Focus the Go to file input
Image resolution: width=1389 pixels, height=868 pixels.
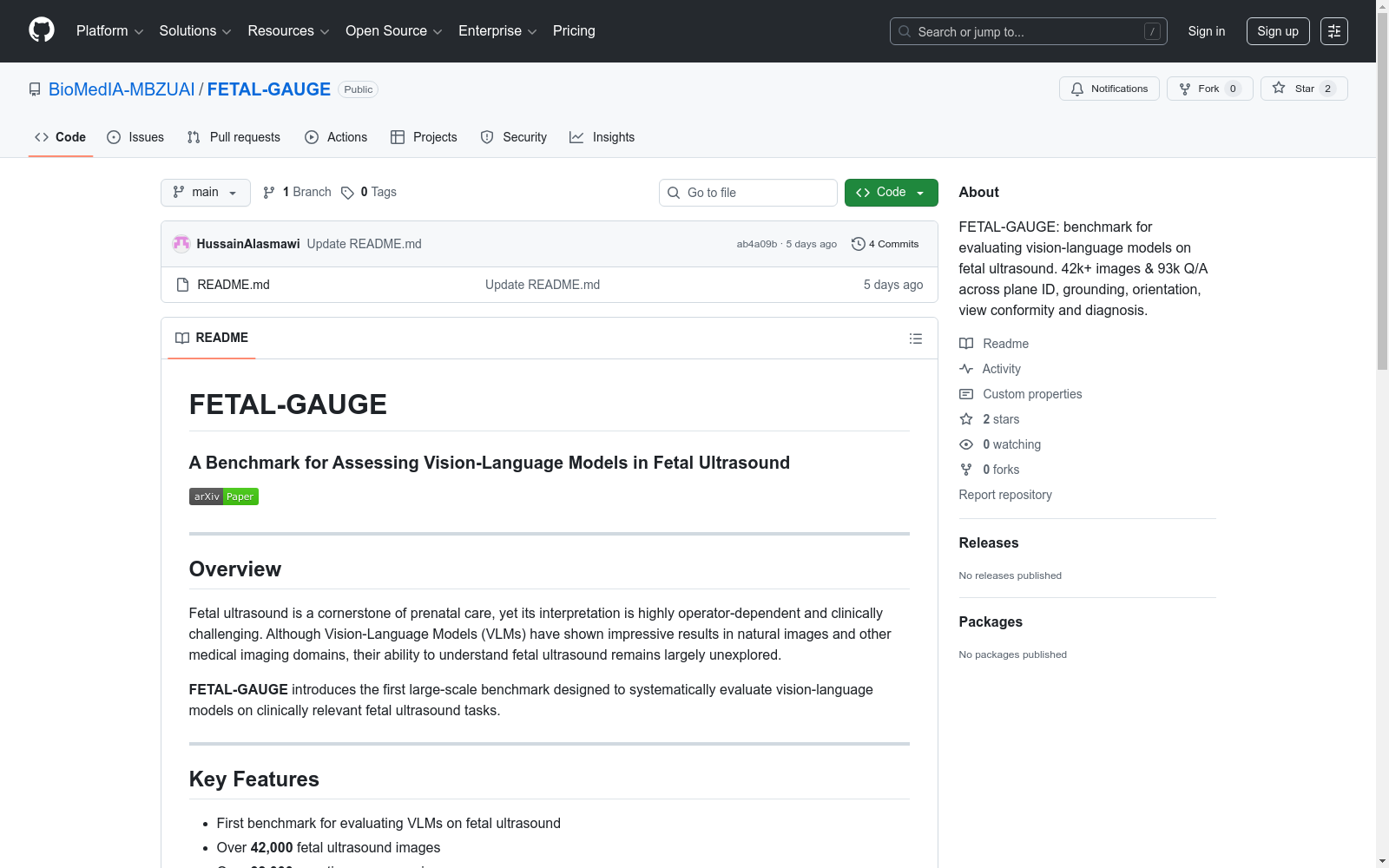pyautogui.click(x=748, y=193)
